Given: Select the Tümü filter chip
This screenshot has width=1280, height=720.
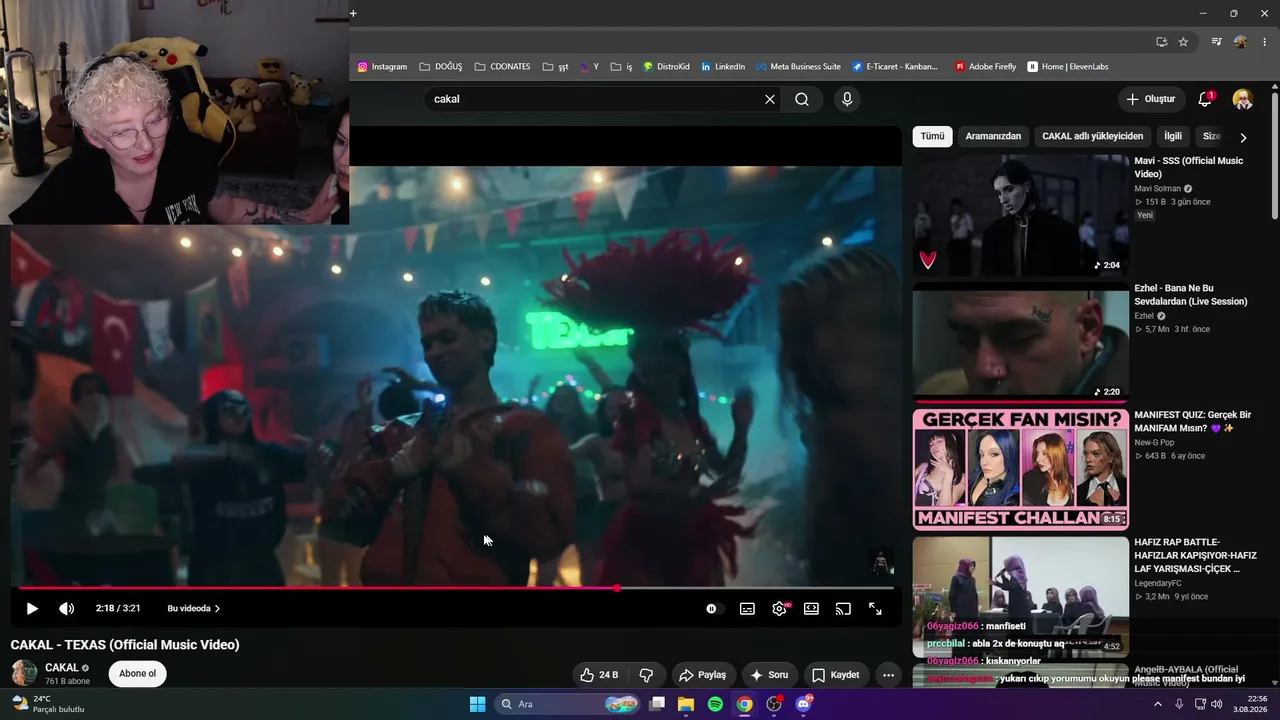Looking at the screenshot, I should point(932,136).
